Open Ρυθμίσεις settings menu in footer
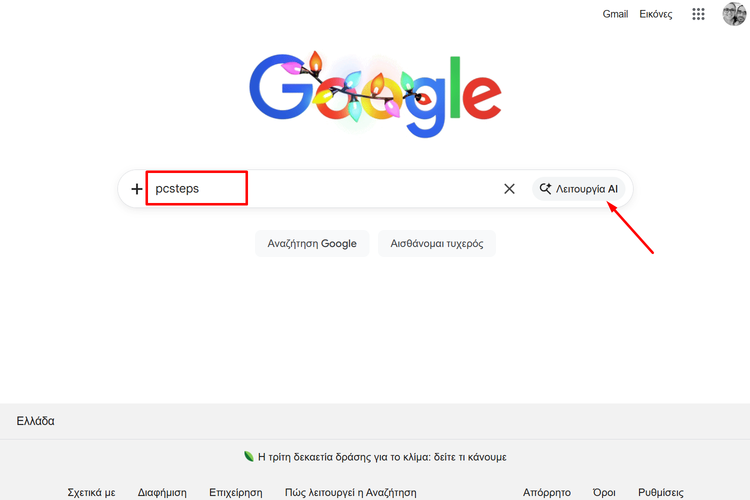Screen dimensions: 750x500 pos(661,492)
